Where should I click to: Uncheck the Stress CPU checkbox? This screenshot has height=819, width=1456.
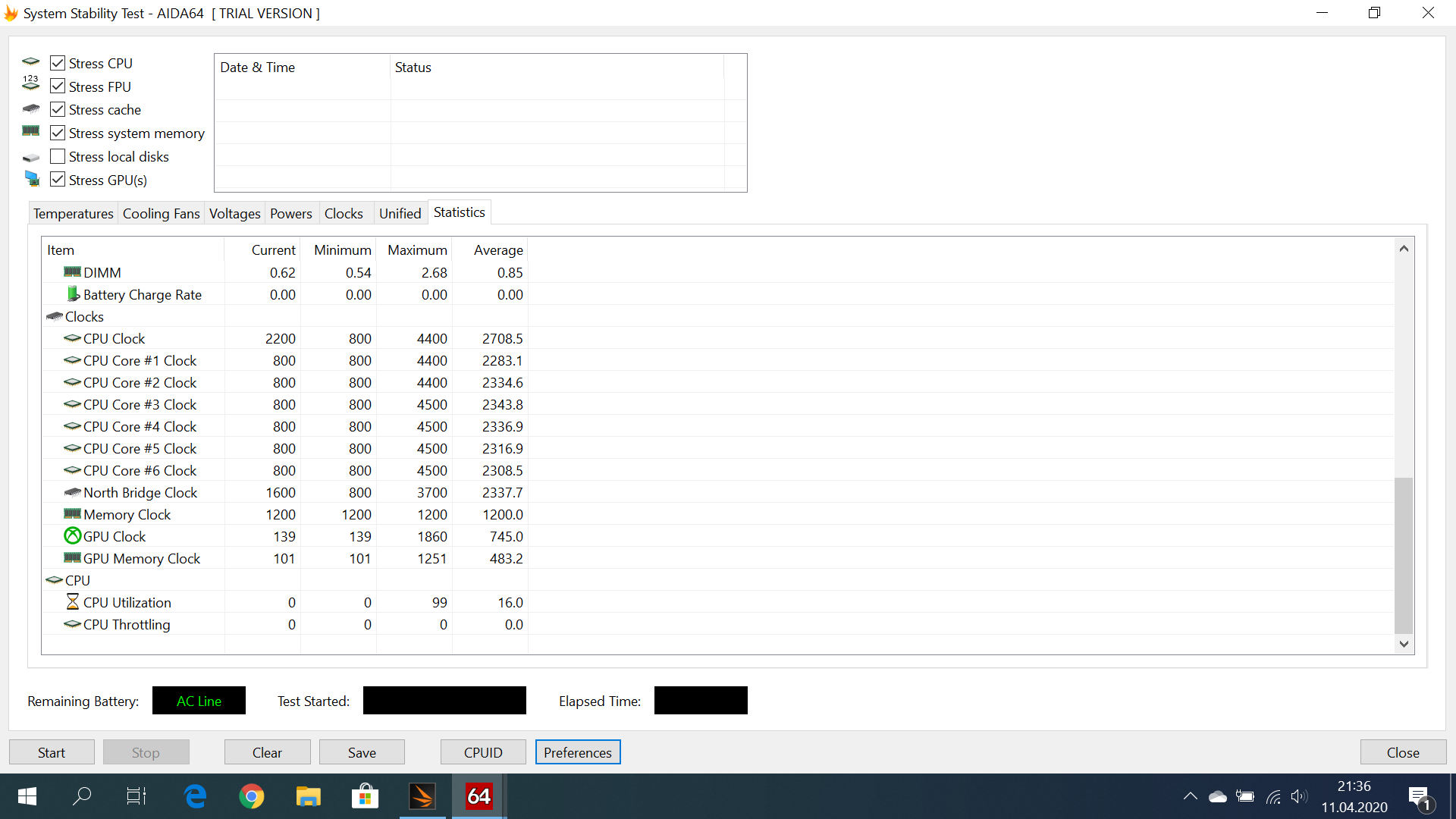coord(58,63)
